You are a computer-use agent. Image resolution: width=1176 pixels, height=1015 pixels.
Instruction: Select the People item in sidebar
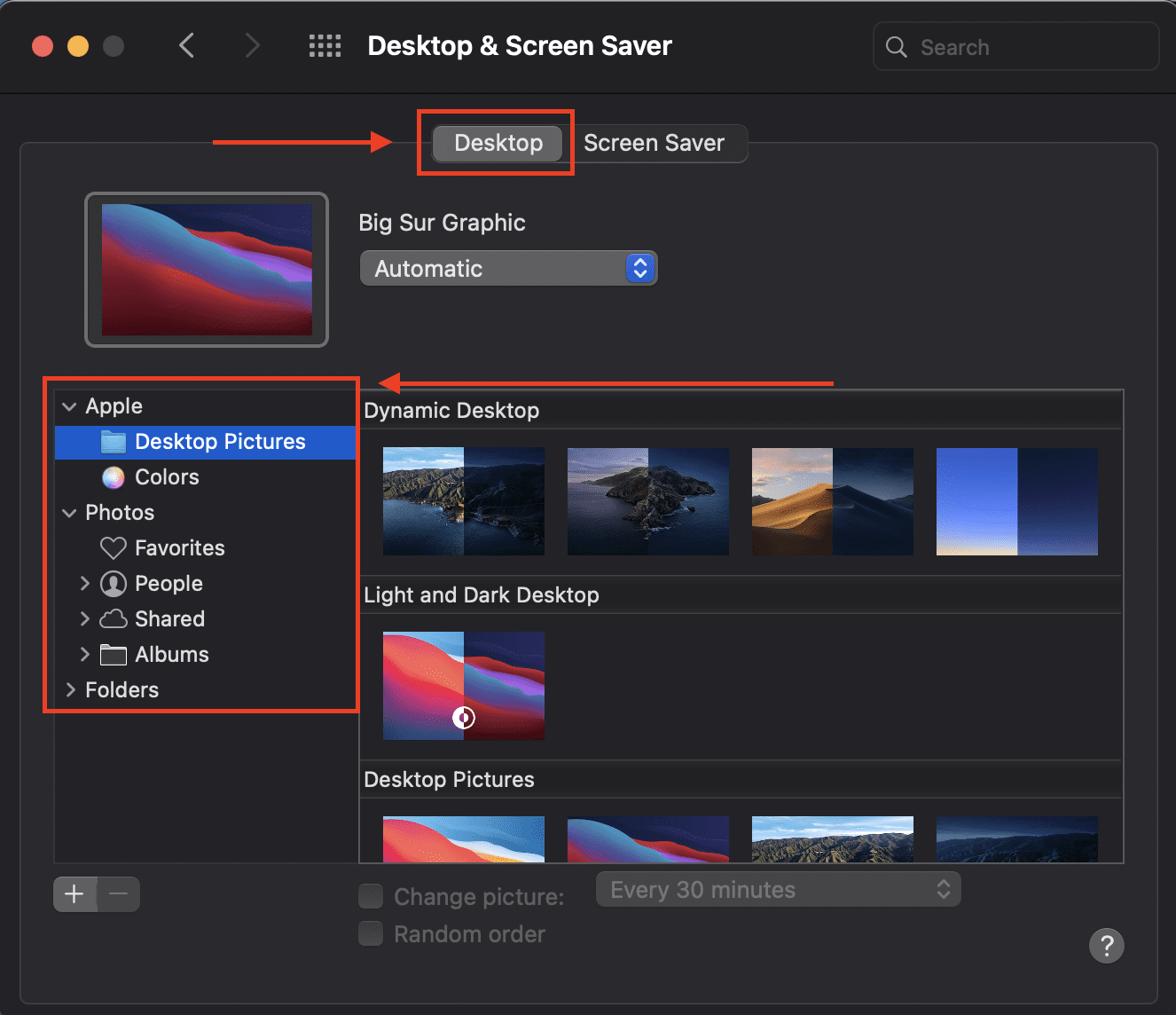[169, 584]
